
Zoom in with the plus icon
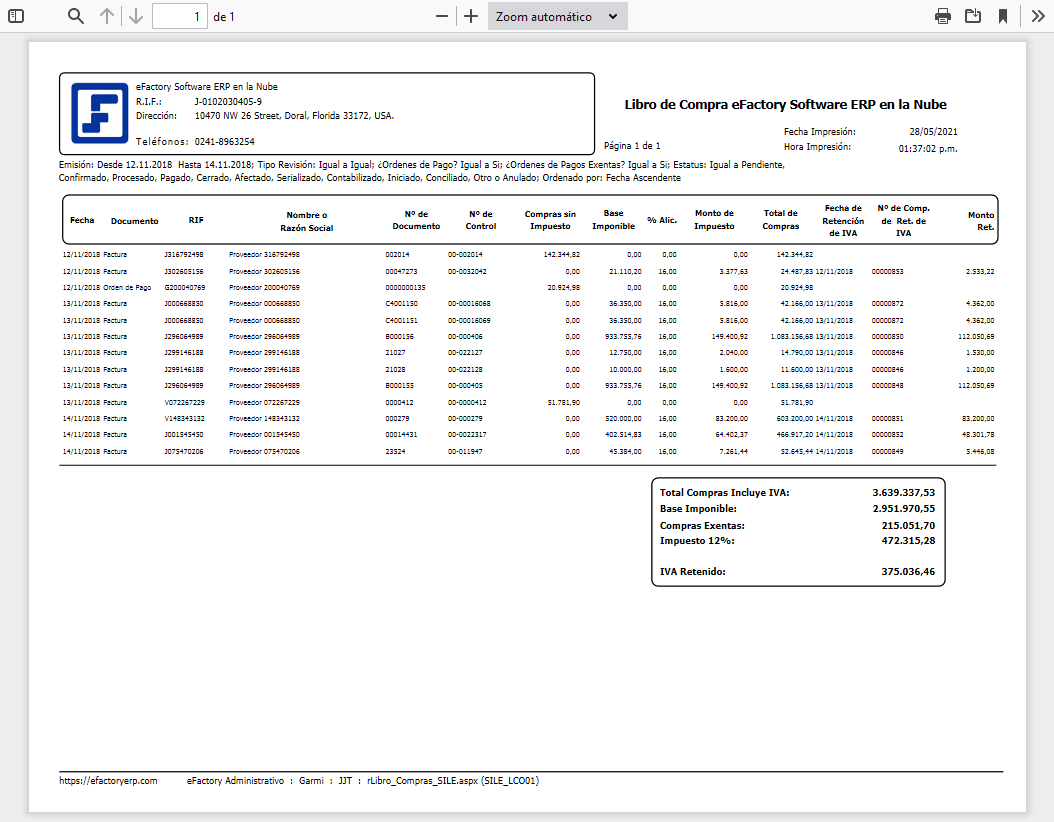(471, 16)
